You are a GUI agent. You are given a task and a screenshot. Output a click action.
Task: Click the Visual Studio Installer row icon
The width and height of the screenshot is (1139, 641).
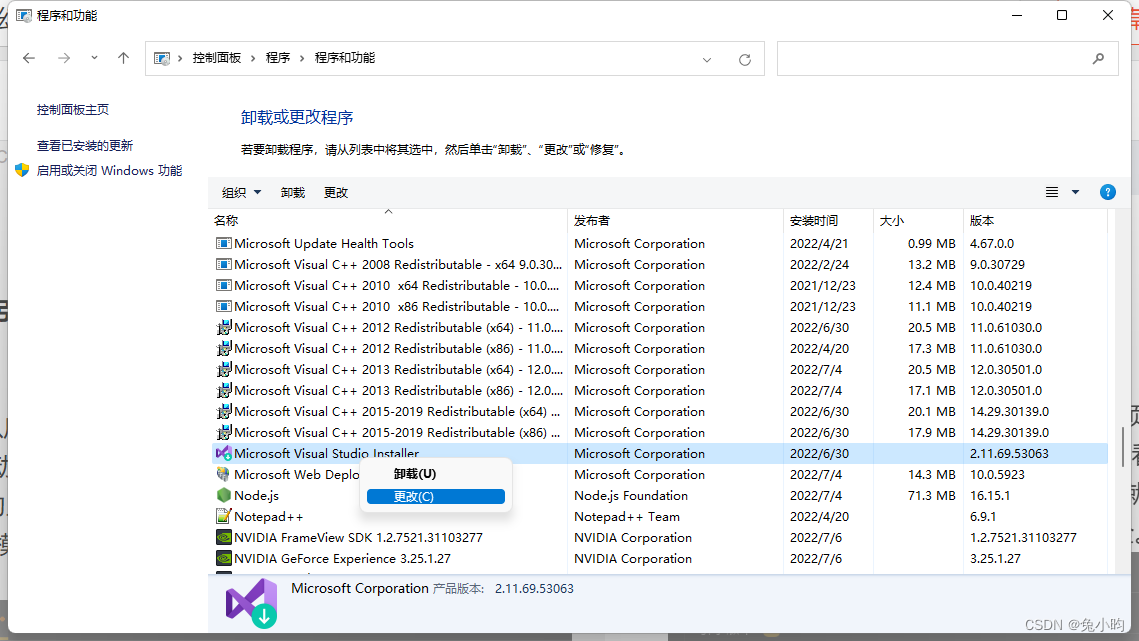tap(224, 453)
